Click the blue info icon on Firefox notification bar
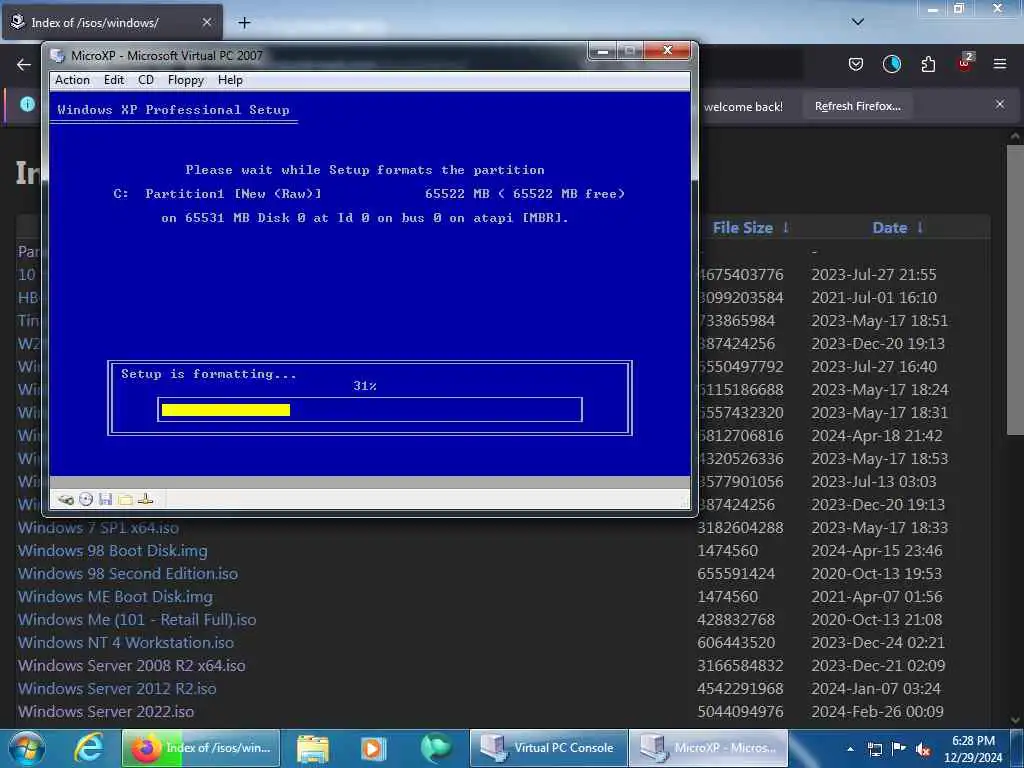This screenshot has height=768, width=1024. pos(27,104)
